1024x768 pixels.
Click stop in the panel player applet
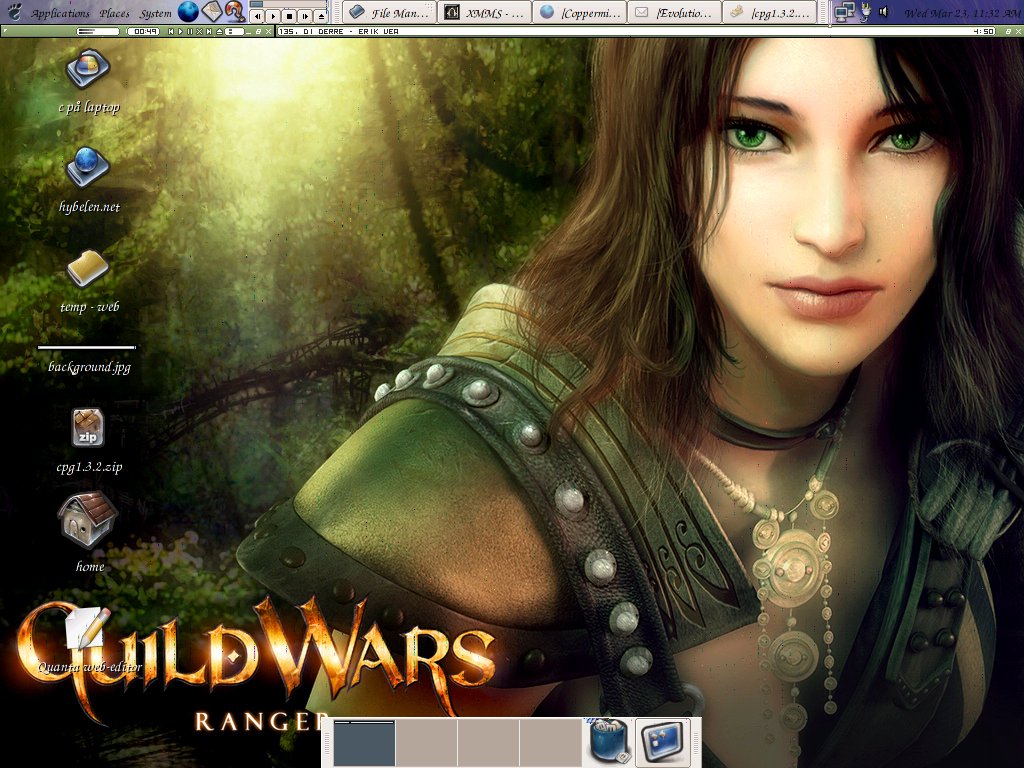[289, 16]
